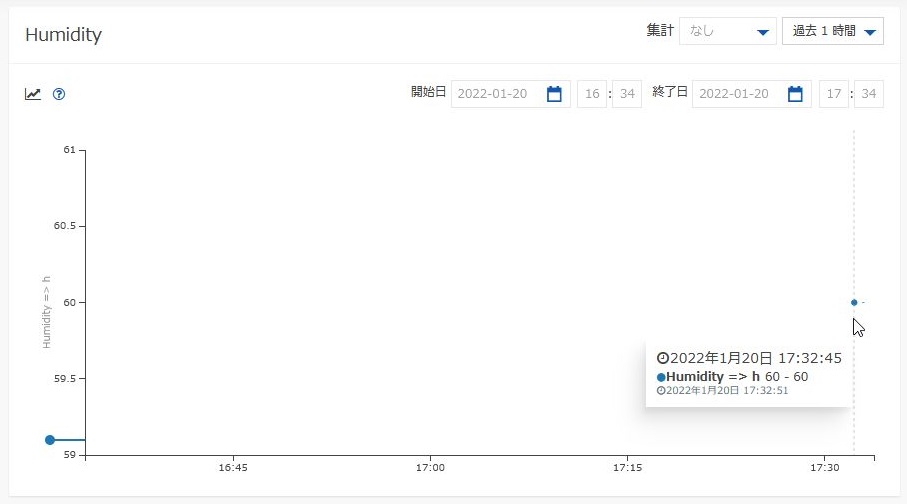Screen dimensions: 907x504
Task: Click the line chart icon
Action: (x=33, y=94)
